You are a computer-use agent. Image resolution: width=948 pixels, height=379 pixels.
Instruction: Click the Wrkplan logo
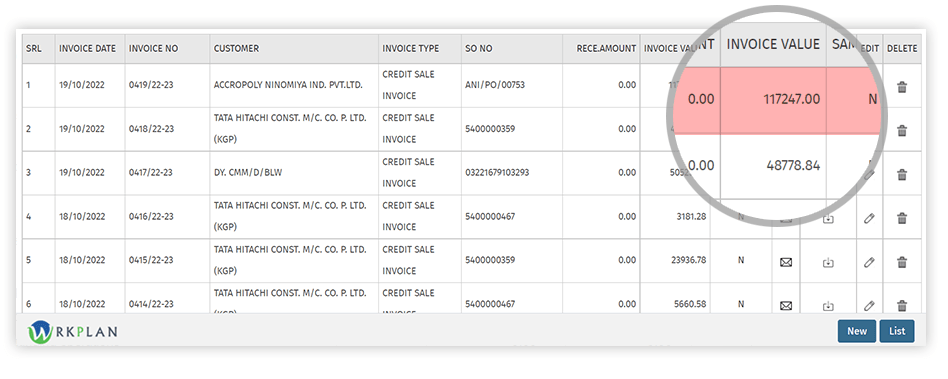click(73, 332)
